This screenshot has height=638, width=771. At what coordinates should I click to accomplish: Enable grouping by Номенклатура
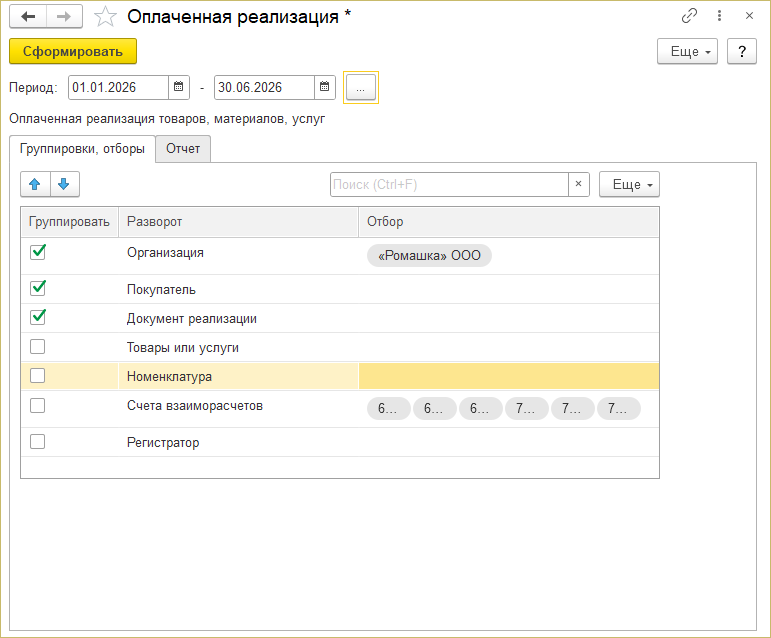click(37, 376)
